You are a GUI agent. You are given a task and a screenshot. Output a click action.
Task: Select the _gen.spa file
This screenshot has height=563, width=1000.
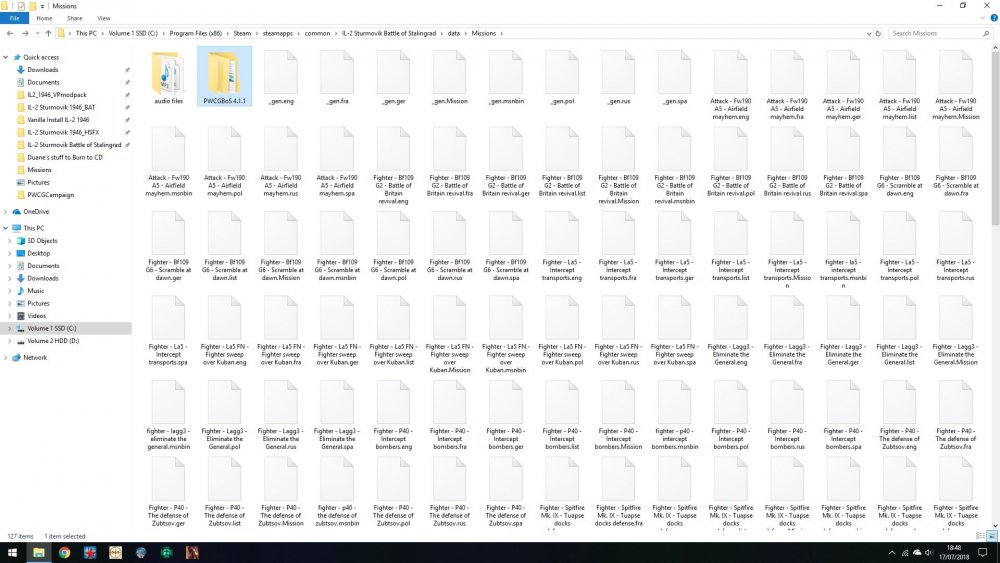tap(675, 76)
